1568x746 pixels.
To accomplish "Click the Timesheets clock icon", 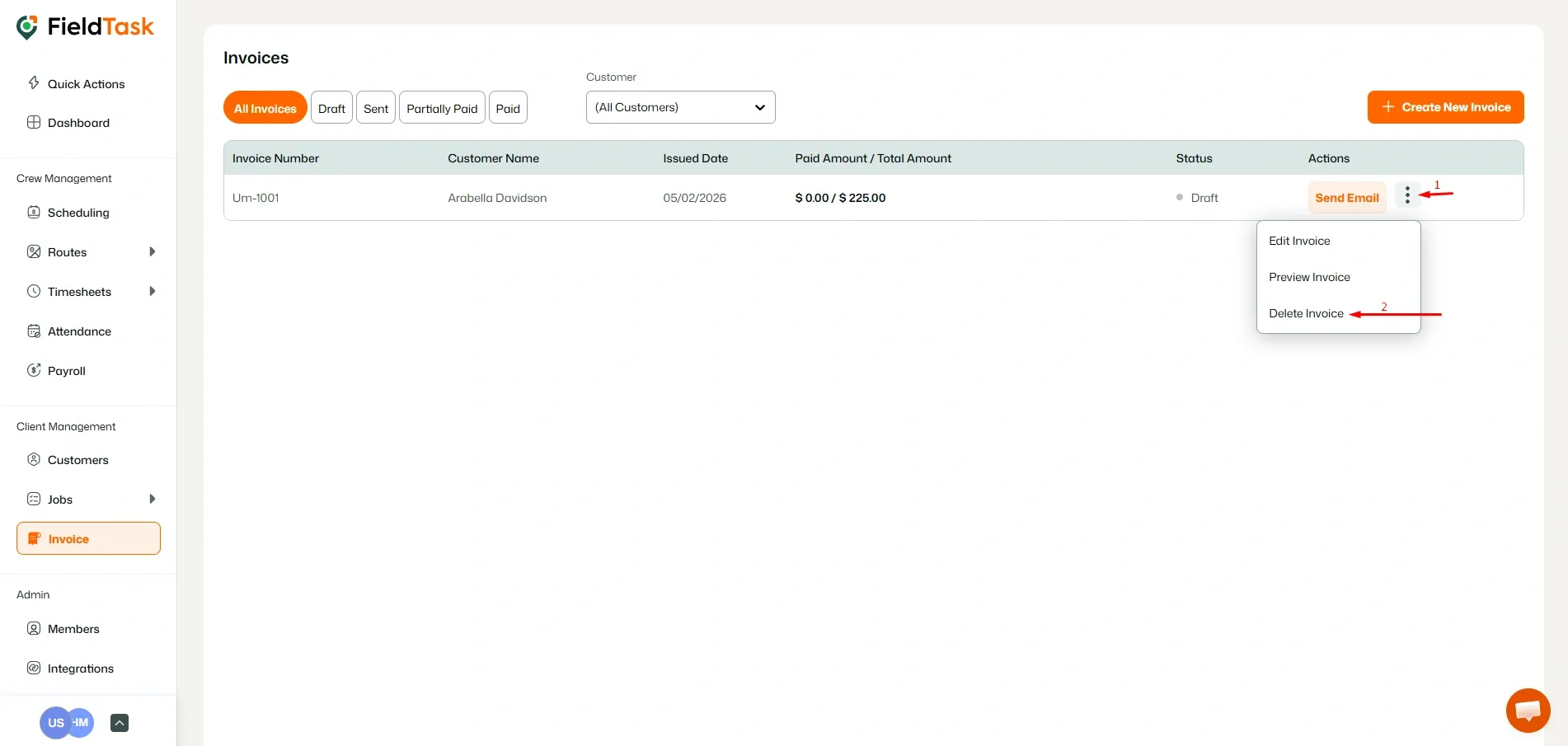I will 34,291.
